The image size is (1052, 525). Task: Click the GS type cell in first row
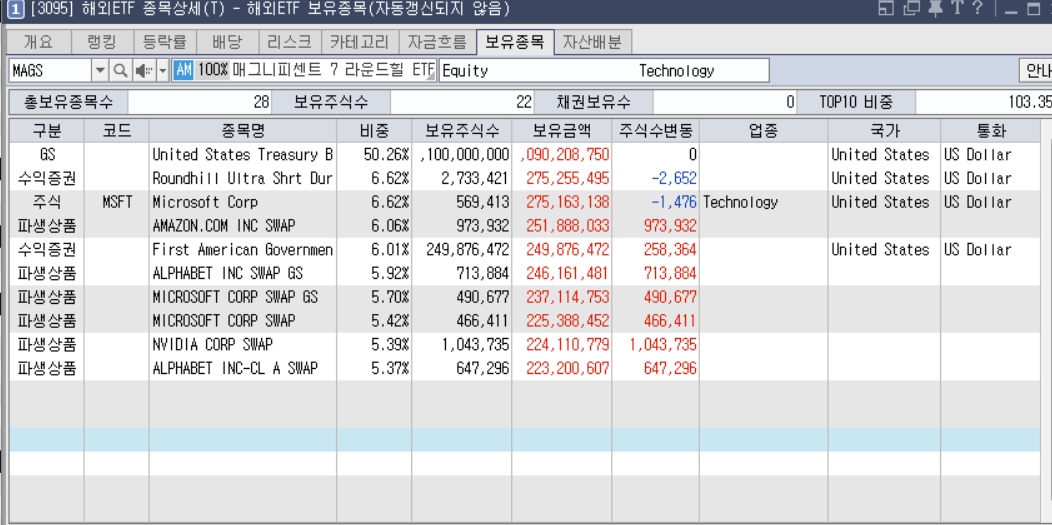(46, 155)
